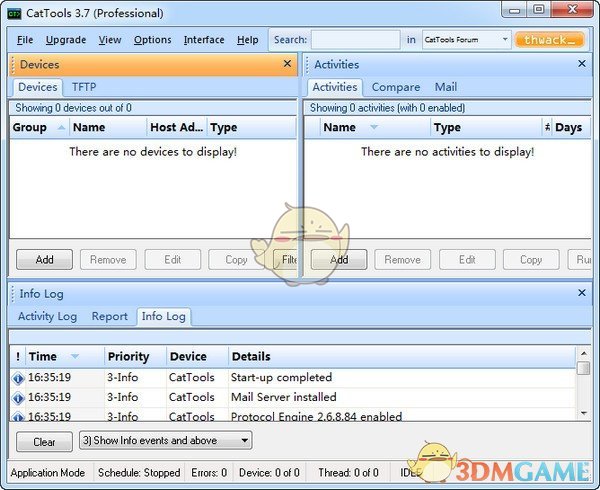The height and width of the screenshot is (490, 600).
Task: Click the Days column header
Action: (571, 127)
